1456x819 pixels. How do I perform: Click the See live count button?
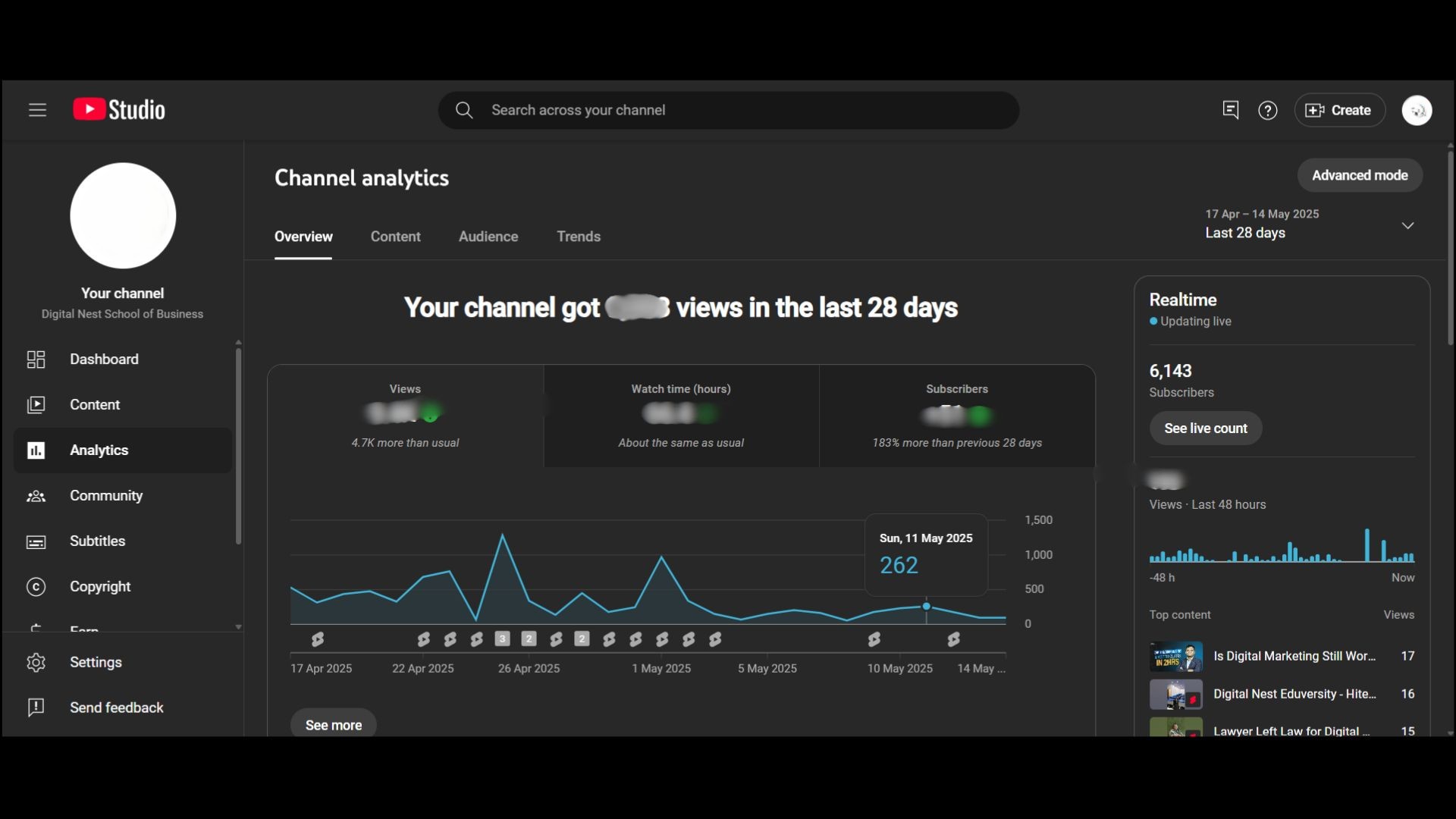pyautogui.click(x=1205, y=428)
